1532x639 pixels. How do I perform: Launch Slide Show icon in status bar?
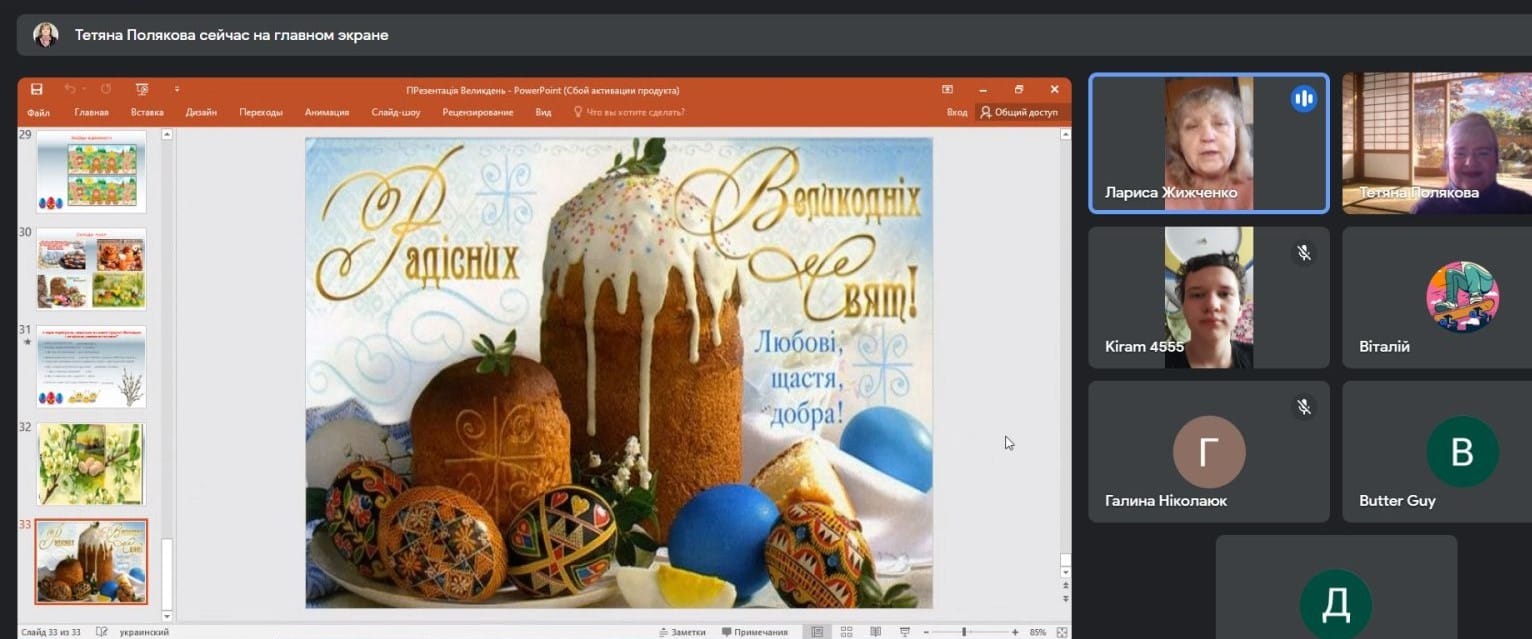[x=905, y=632]
